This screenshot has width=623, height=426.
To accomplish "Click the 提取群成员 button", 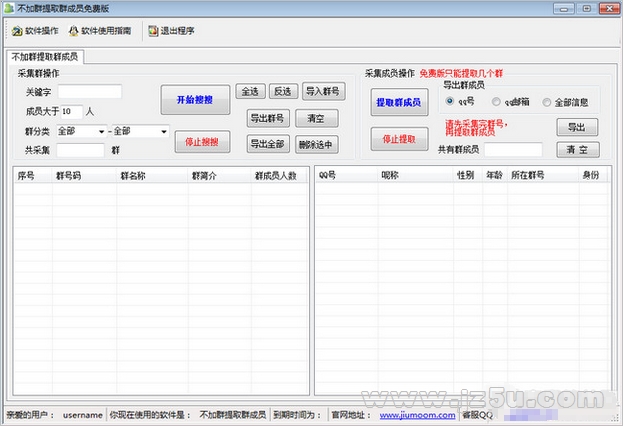I will click(398, 102).
